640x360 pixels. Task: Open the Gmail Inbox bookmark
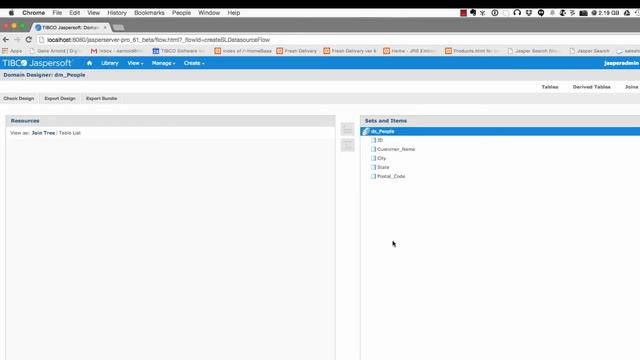pos(117,51)
